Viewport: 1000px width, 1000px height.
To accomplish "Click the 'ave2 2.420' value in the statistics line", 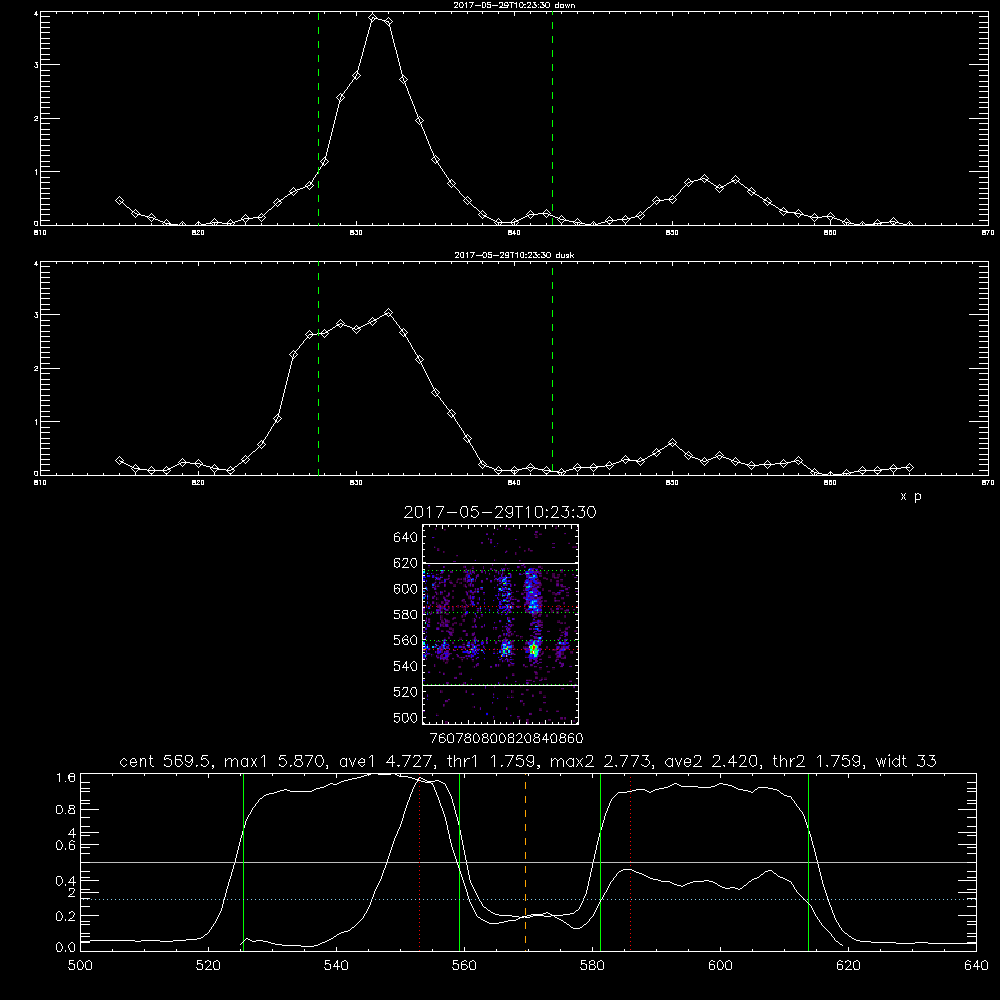I will [715, 761].
